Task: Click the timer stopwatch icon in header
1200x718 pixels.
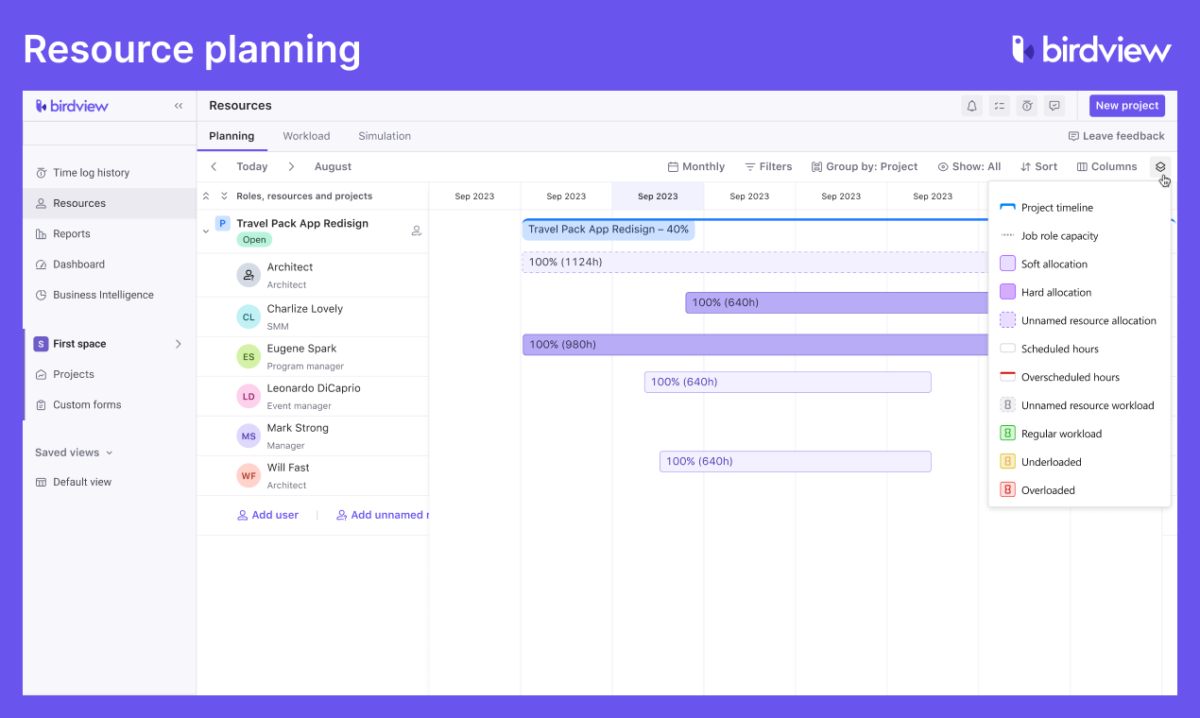Action: [x=1027, y=106]
